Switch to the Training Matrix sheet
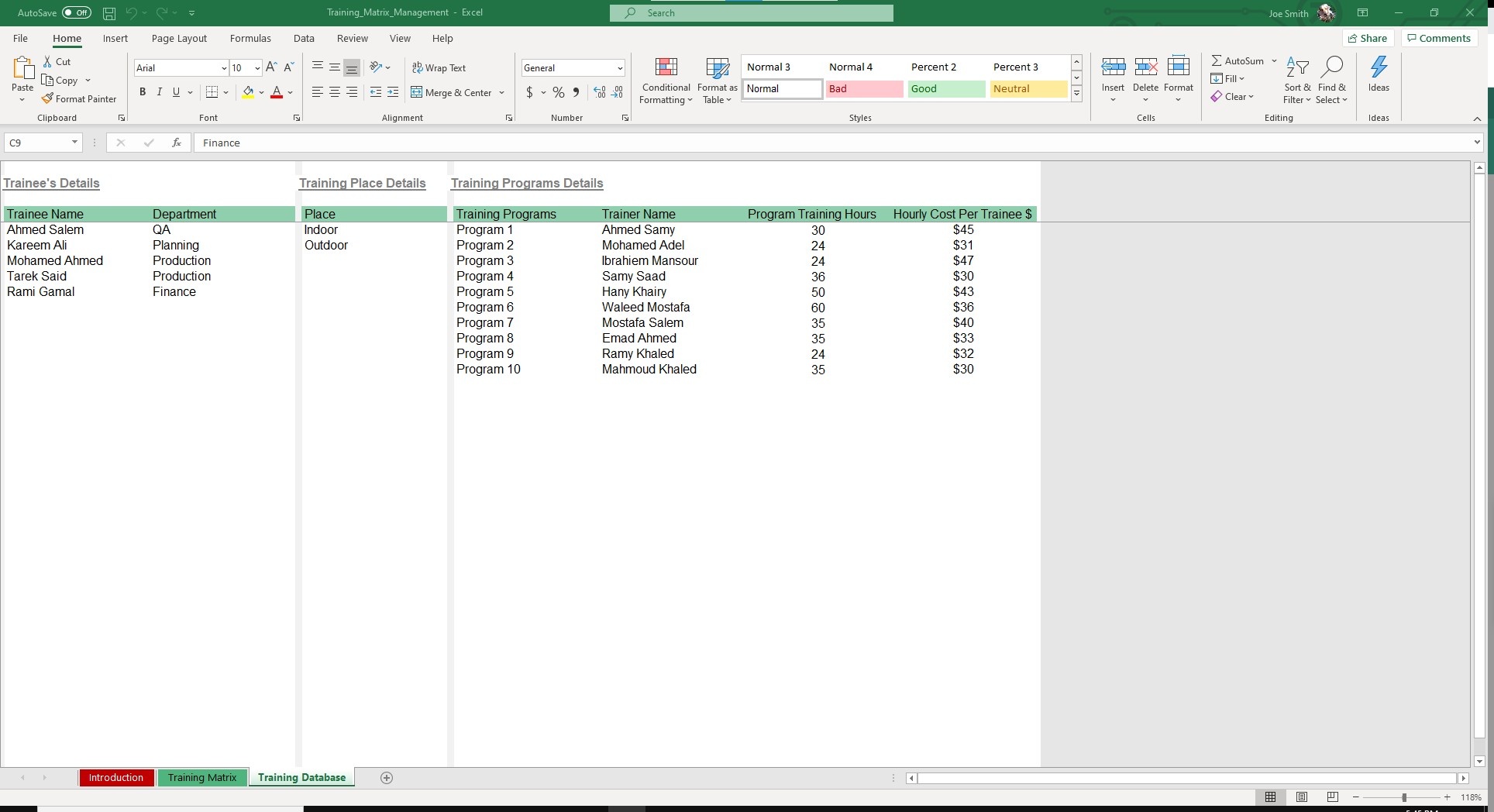 click(202, 778)
